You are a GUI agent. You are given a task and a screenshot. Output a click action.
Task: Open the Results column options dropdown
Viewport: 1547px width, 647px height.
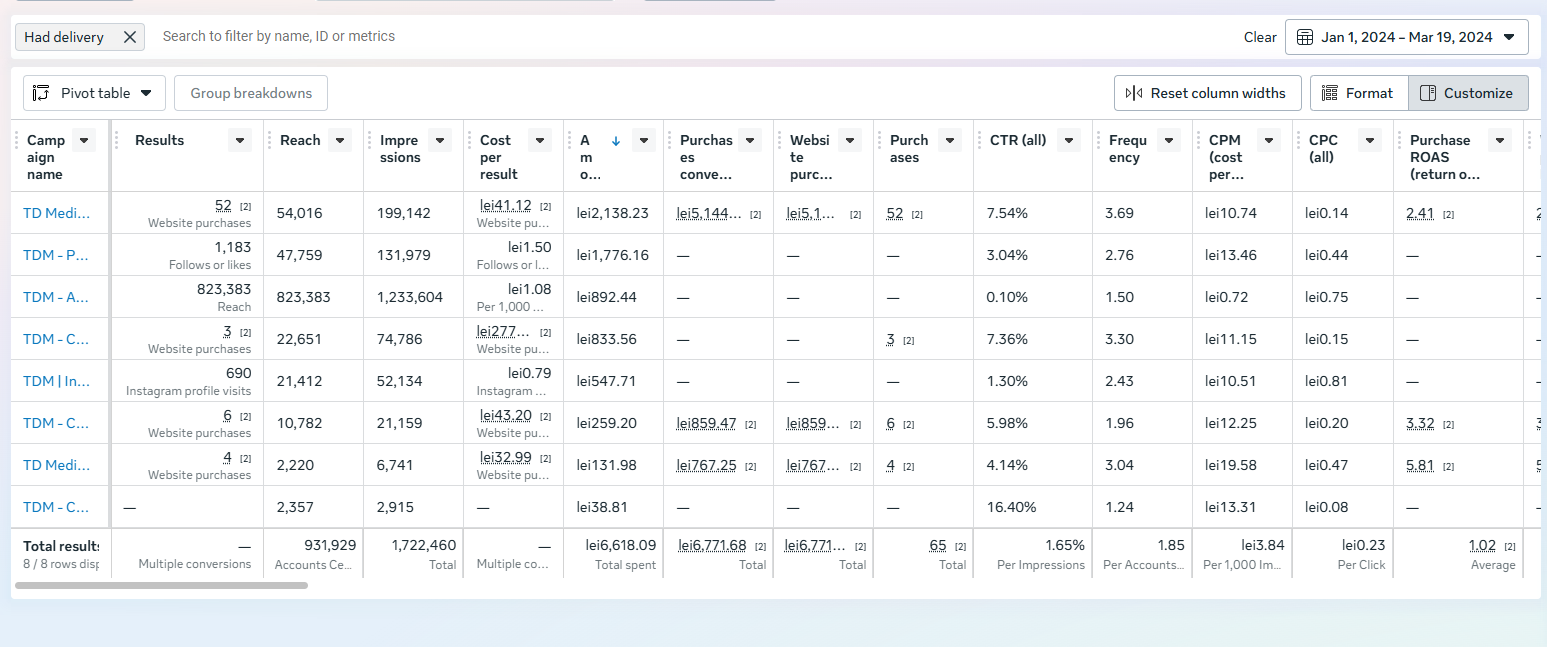pos(239,141)
